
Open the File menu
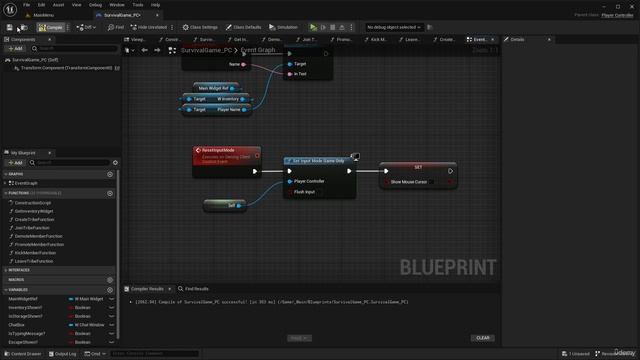pyautogui.click(x=27, y=5)
